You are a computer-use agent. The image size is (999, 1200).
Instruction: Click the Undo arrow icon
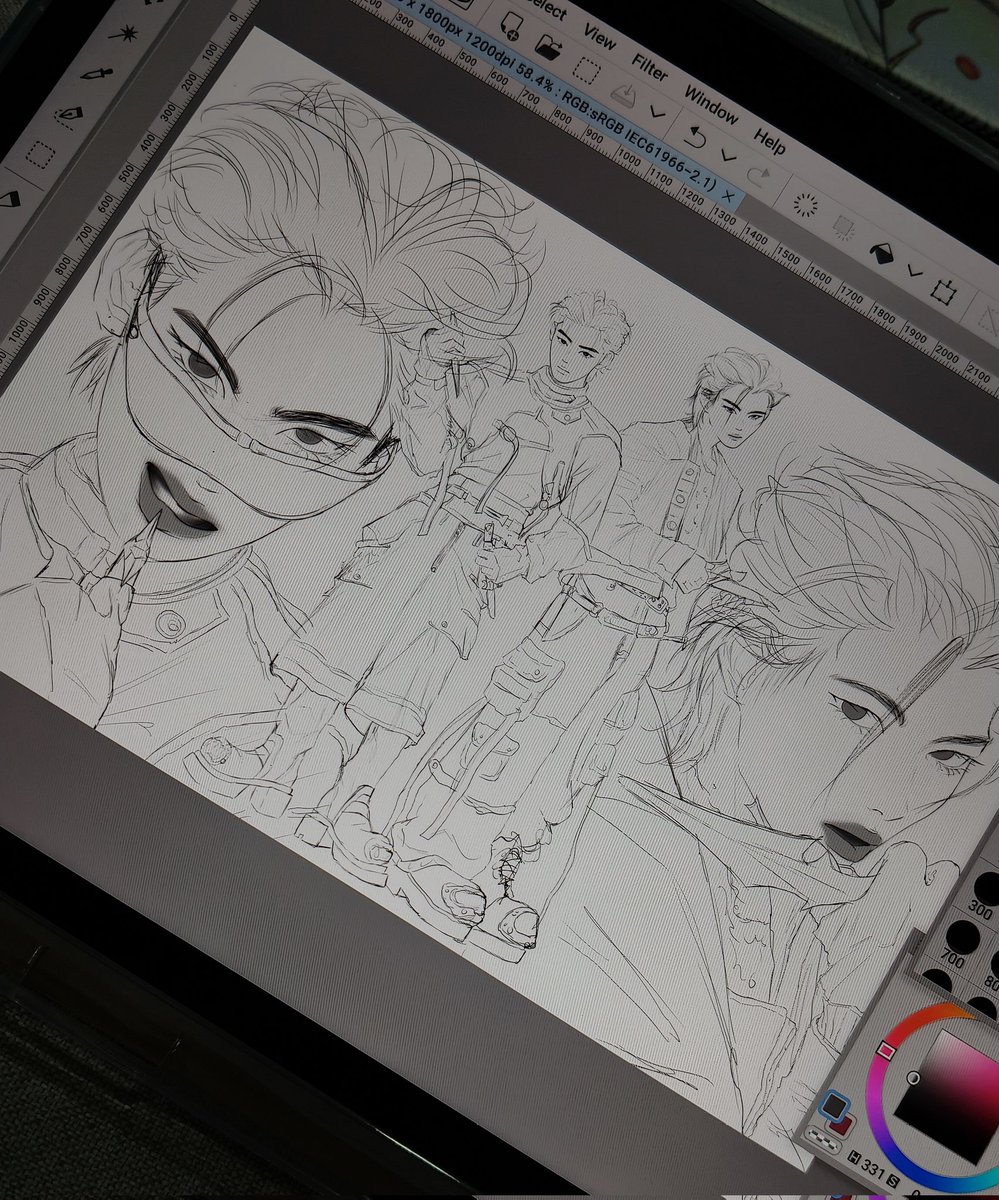695,135
